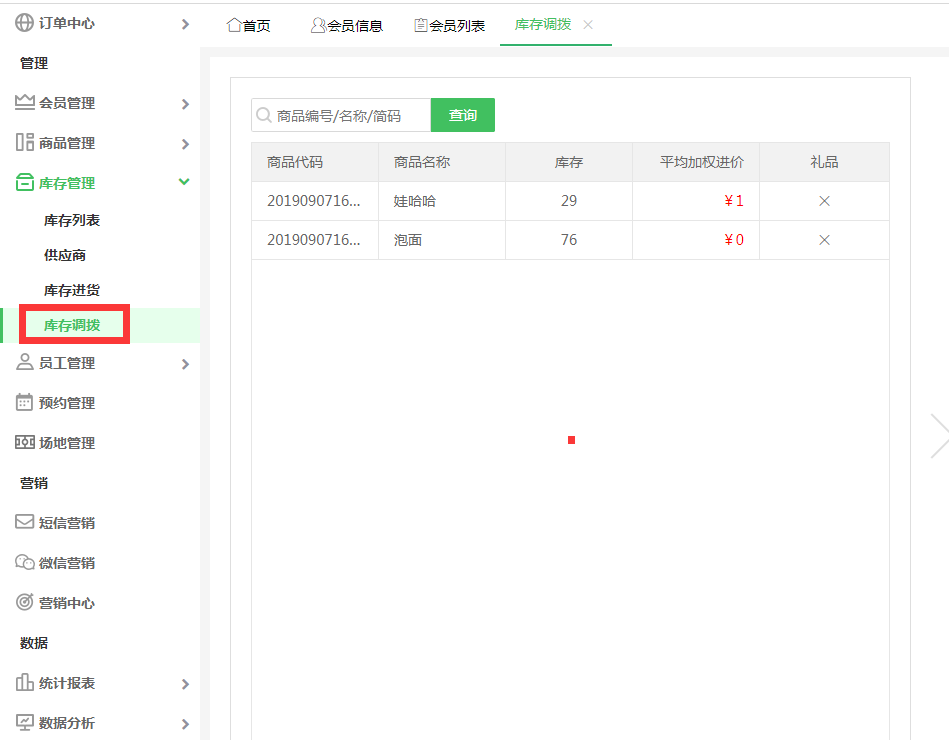The height and width of the screenshot is (740, 949).
Task: Collapse the 库存管理 menu chevron
Action: 184,182
